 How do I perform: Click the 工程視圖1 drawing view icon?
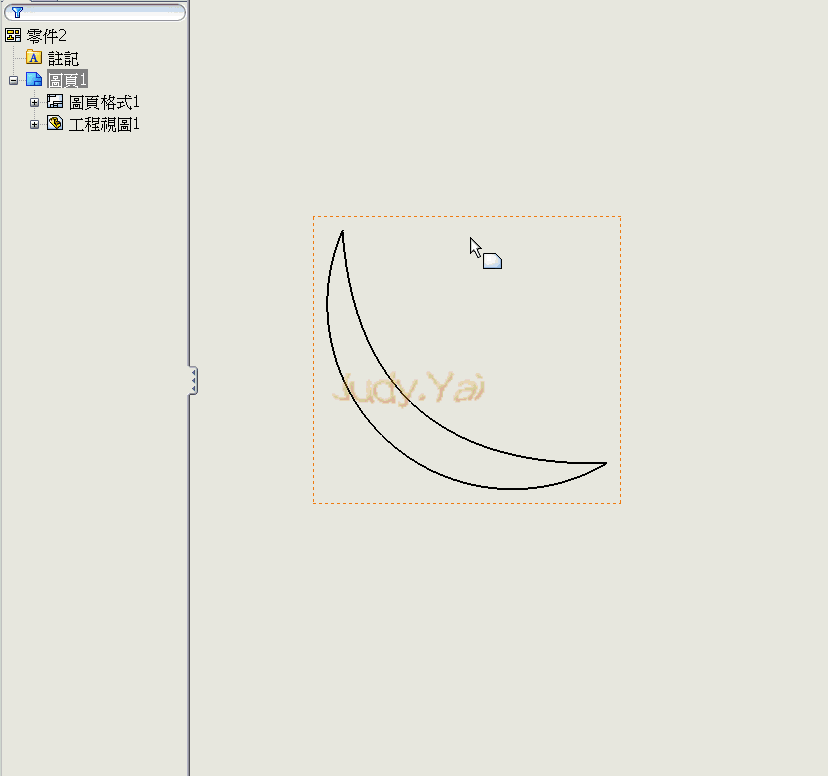pyautogui.click(x=54, y=123)
